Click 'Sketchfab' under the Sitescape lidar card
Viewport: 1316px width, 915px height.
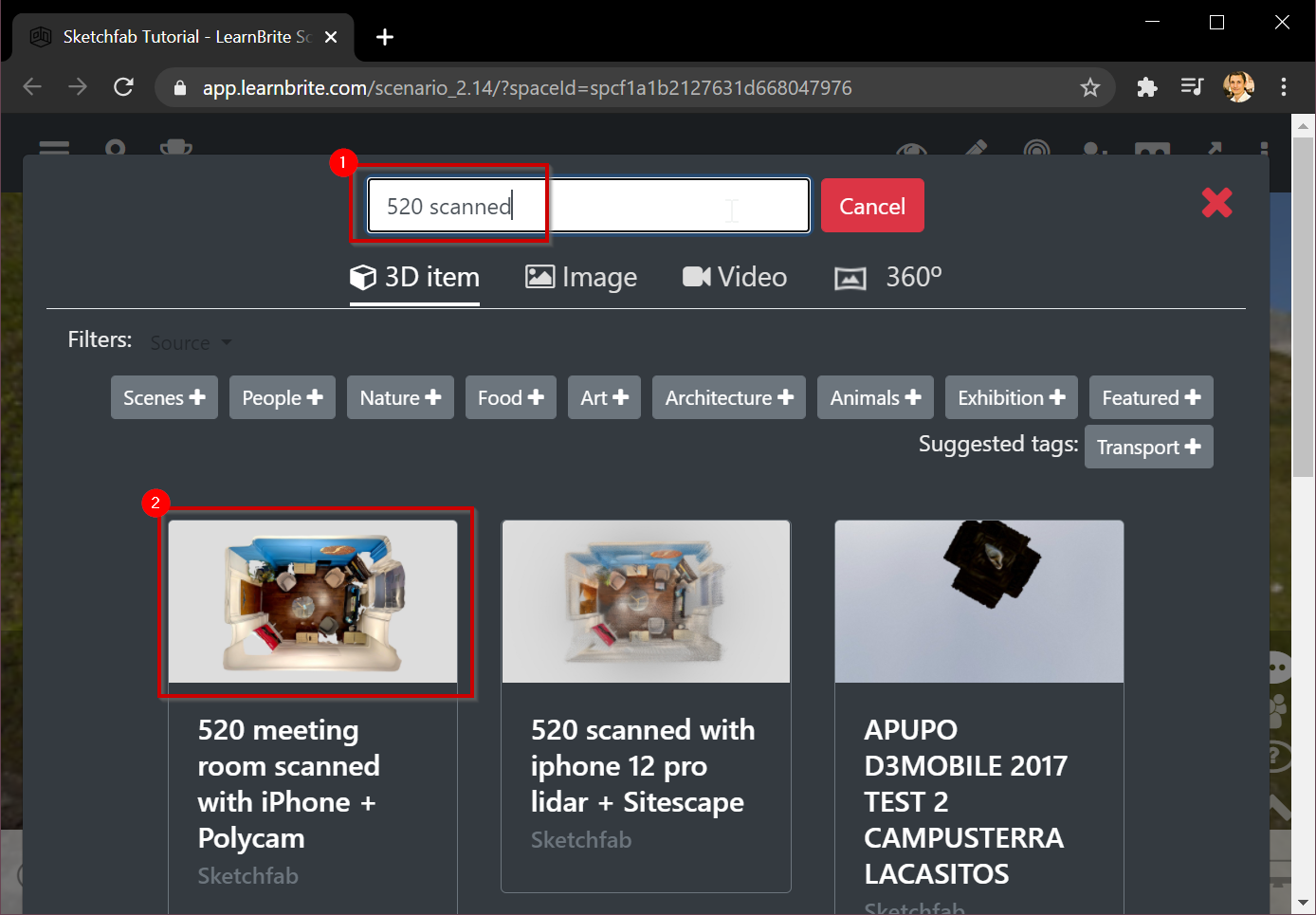(x=581, y=840)
